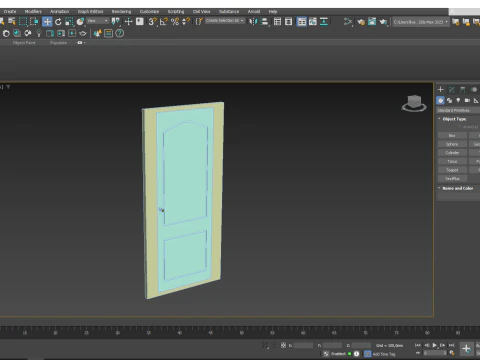This screenshot has width=480, height=360.
Task: Click the Teapot primitive button
Action: [452, 170]
